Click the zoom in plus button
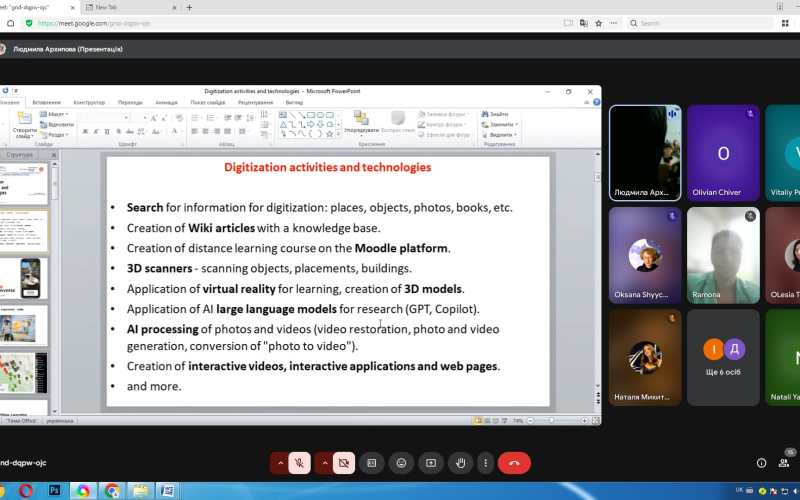Viewport: 800px width, 500px height. pyautogui.click(x=584, y=421)
